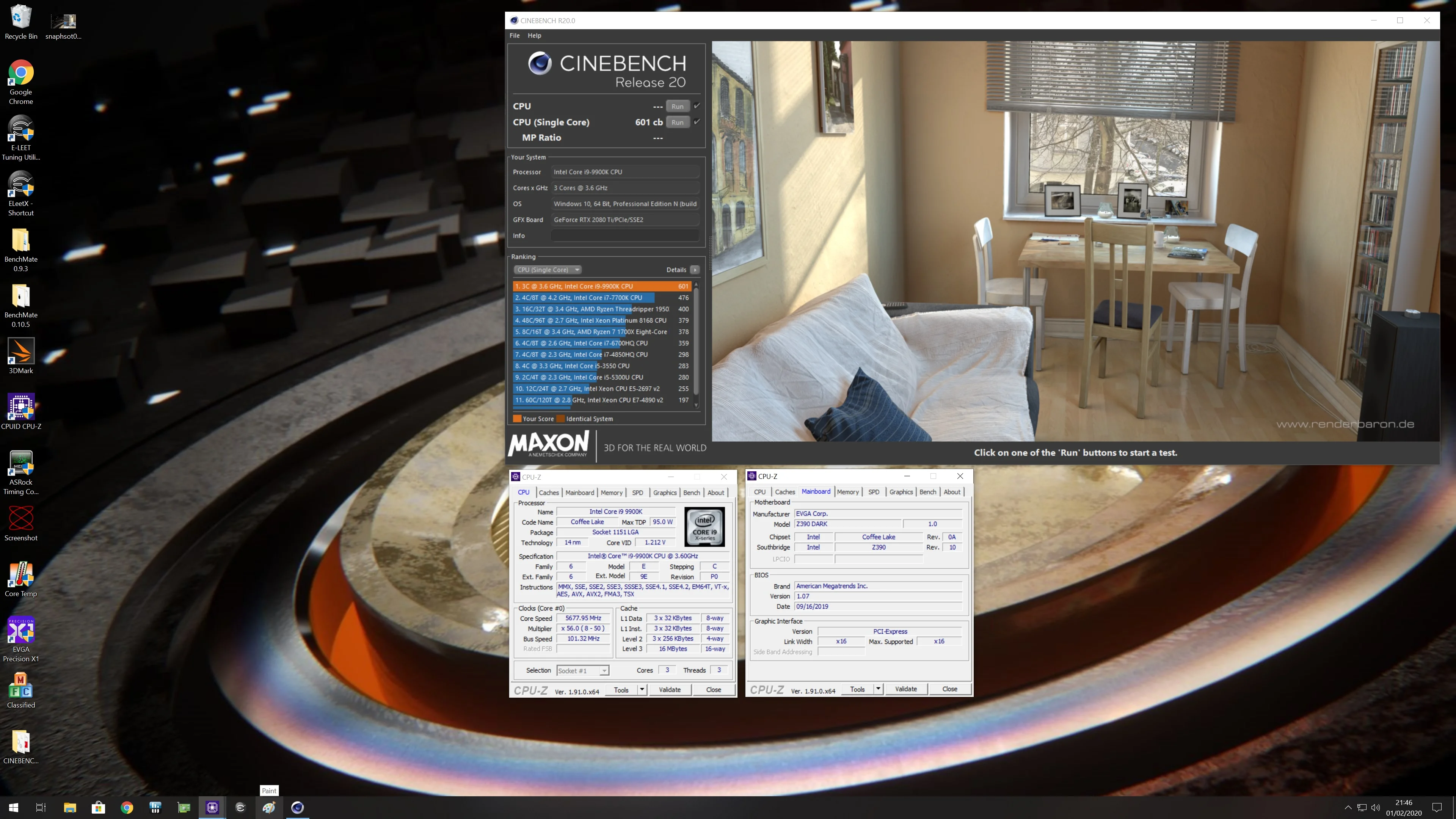Open Graphics tab in Mainboard CPU-Z
Screen dimensions: 1456x819
[x=901, y=492]
